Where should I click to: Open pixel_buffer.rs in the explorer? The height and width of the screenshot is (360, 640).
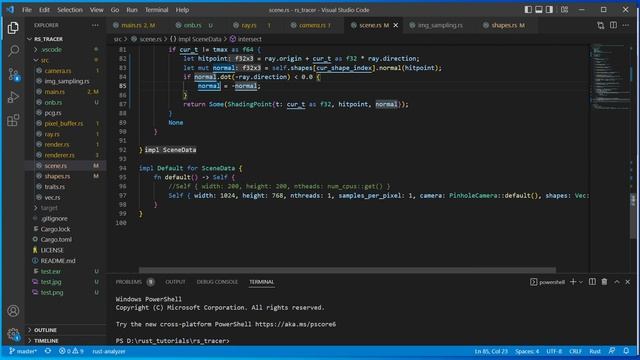[64, 123]
